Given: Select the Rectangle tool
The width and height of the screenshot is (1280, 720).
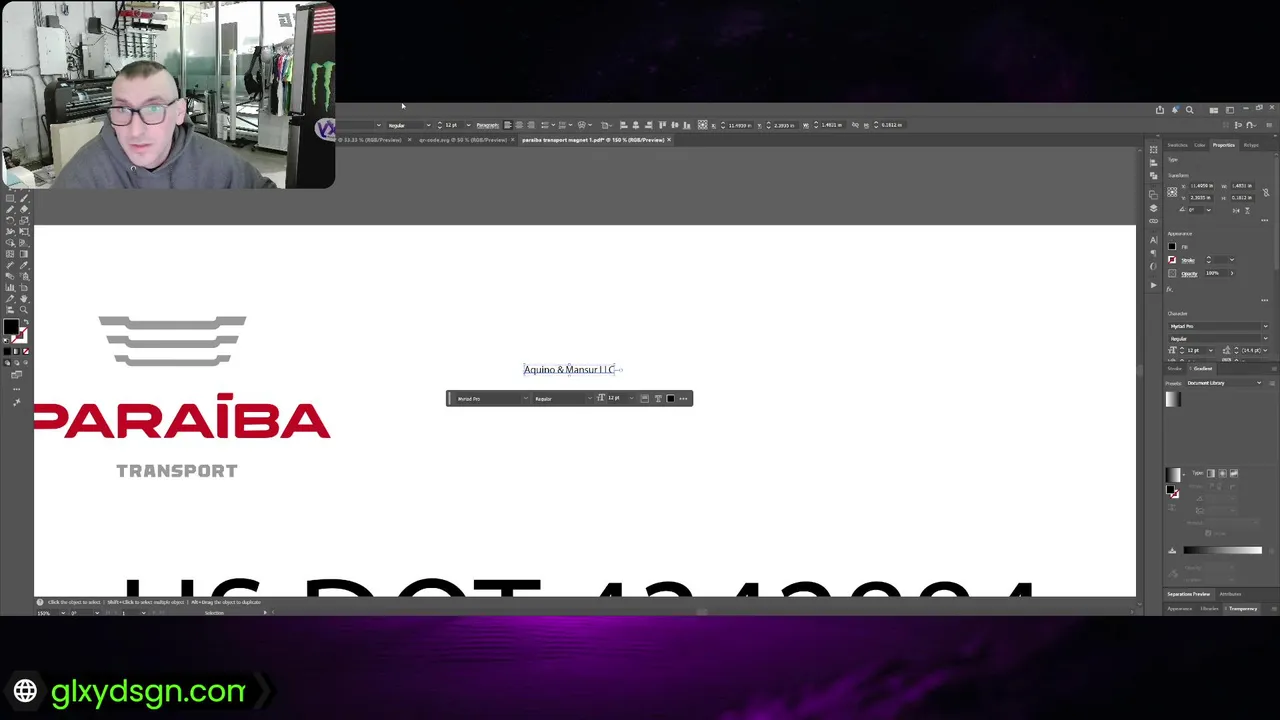Looking at the screenshot, I should 10,198.
